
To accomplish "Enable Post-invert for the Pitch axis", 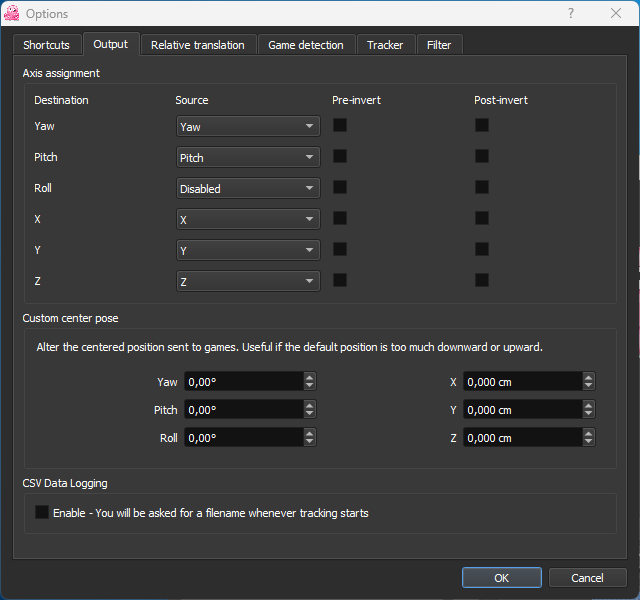I will click(x=482, y=156).
